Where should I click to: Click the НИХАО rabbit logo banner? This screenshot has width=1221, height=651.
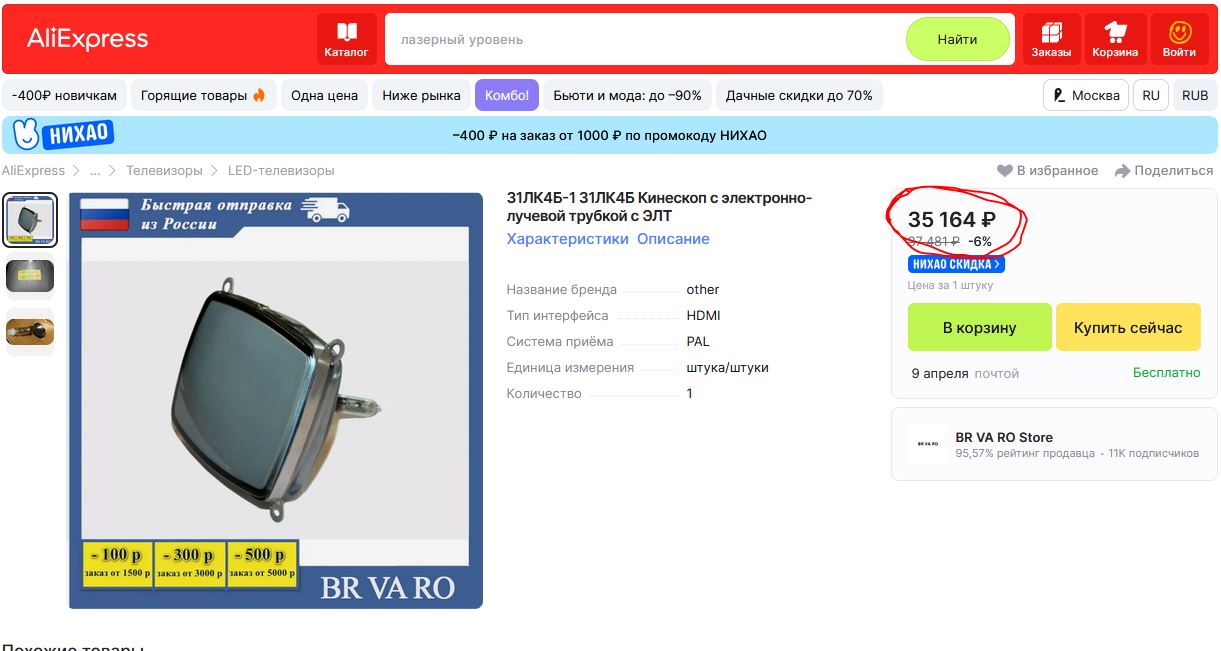pos(58,134)
